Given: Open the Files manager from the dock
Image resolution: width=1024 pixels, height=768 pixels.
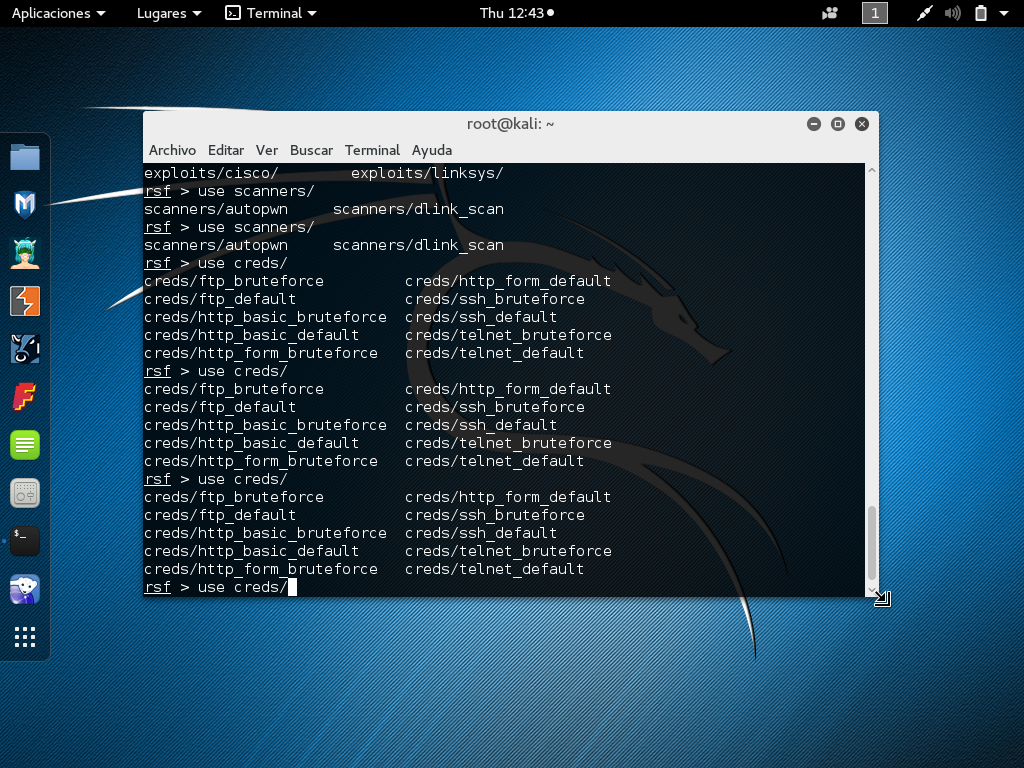Looking at the screenshot, I should coord(25,156).
